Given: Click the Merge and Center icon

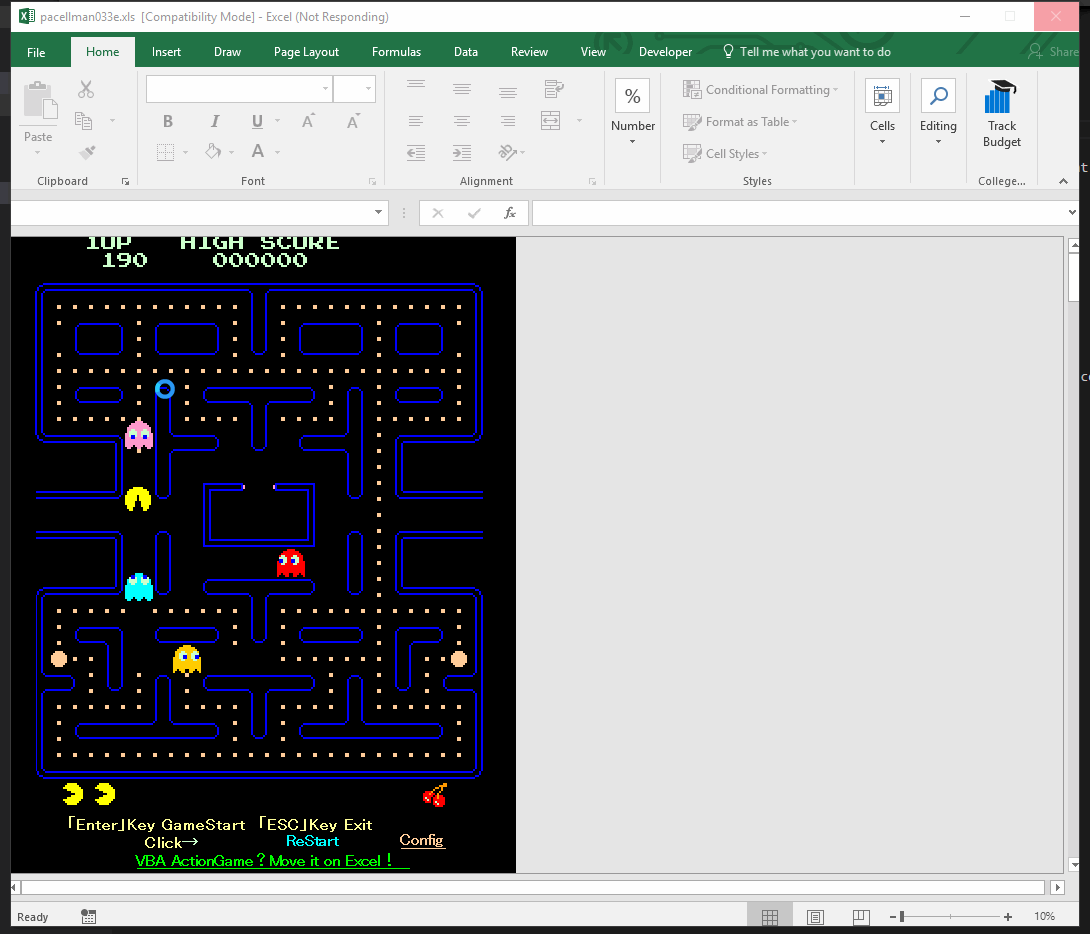Looking at the screenshot, I should point(551,121).
